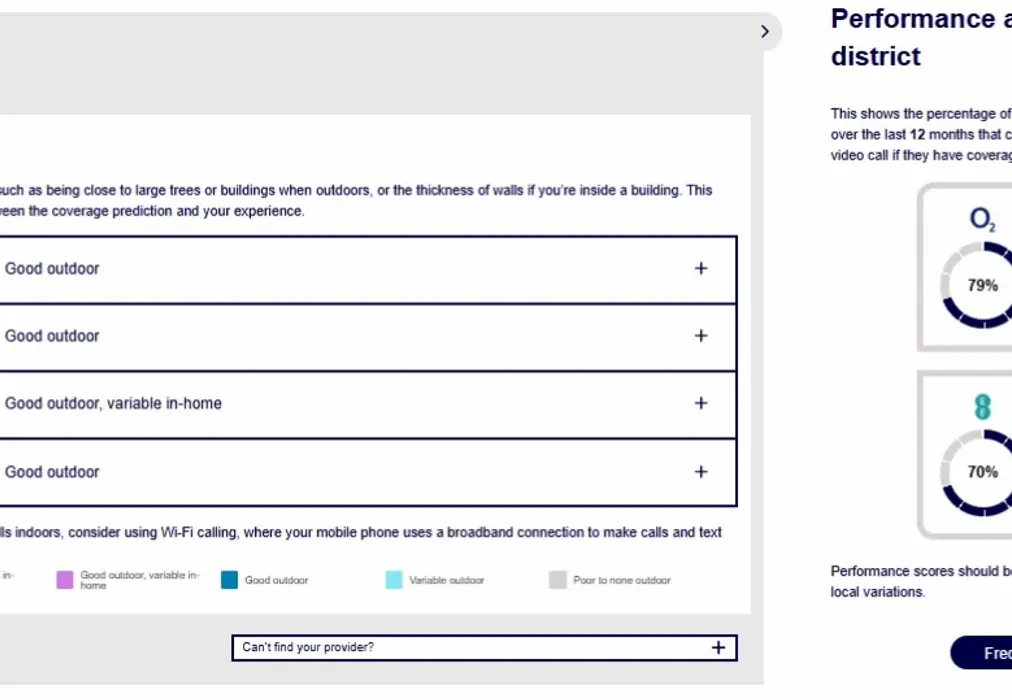This screenshot has width=1012, height=700.
Task: Expand Good outdoor, variable in-home row
Action: click(x=113, y=404)
